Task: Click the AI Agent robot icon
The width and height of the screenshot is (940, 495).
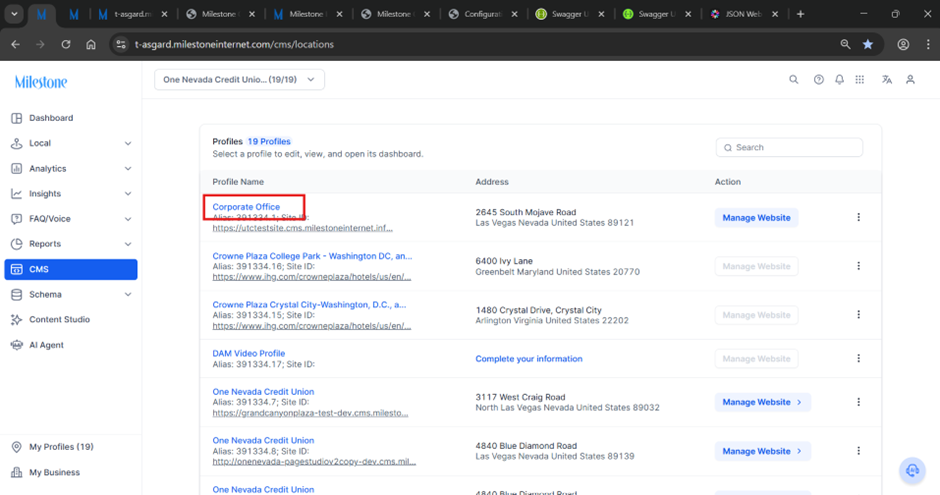Action: (x=17, y=345)
